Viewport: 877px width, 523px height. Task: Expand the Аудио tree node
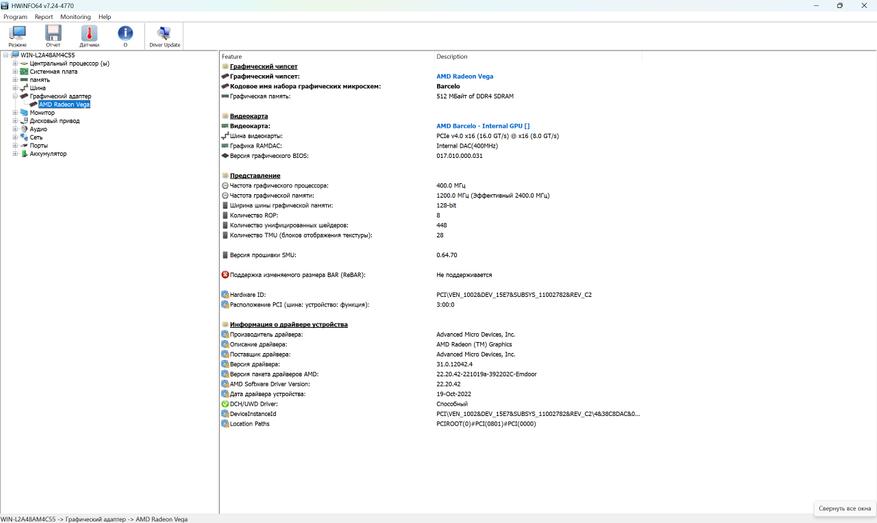[x=15, y=129]
